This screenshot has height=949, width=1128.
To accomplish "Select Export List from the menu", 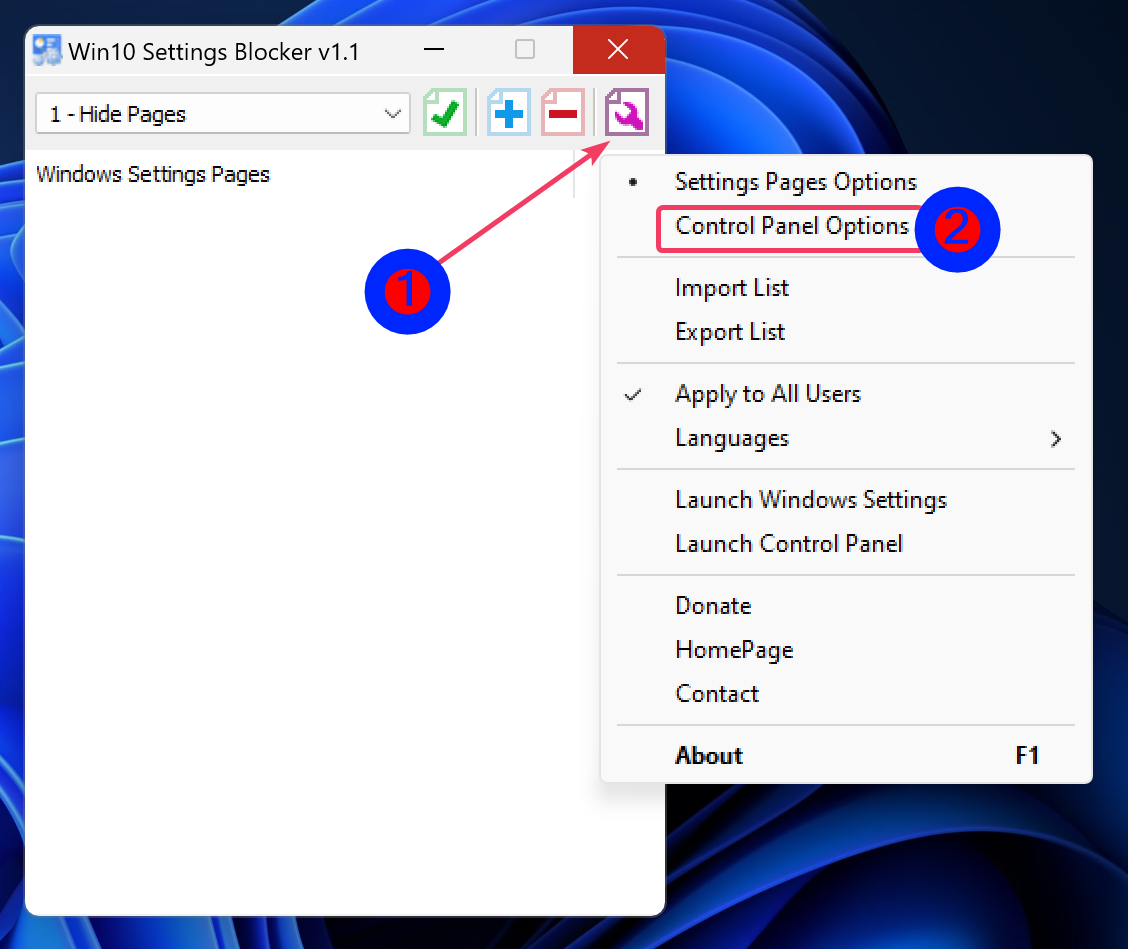I will (846, 332).
